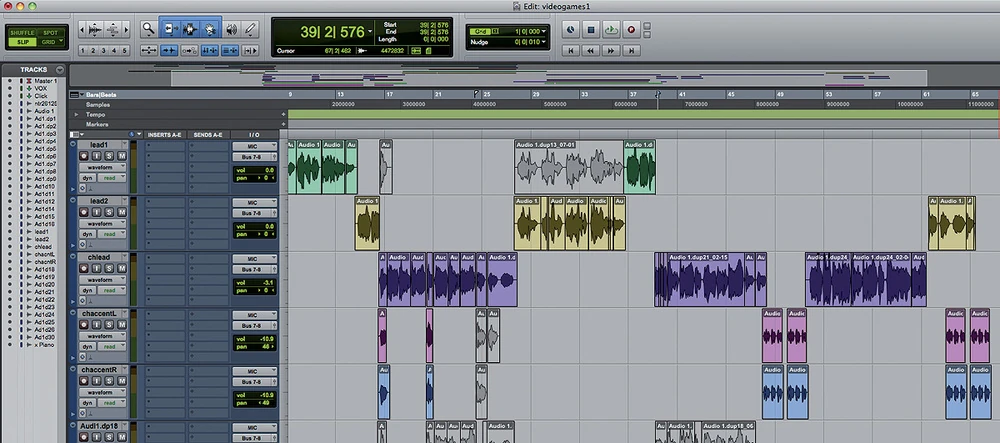Toggle Link Track and Edit Selection
This screenshot has height=443, width=1000.
pyautogui.click(x=230, y=50)
